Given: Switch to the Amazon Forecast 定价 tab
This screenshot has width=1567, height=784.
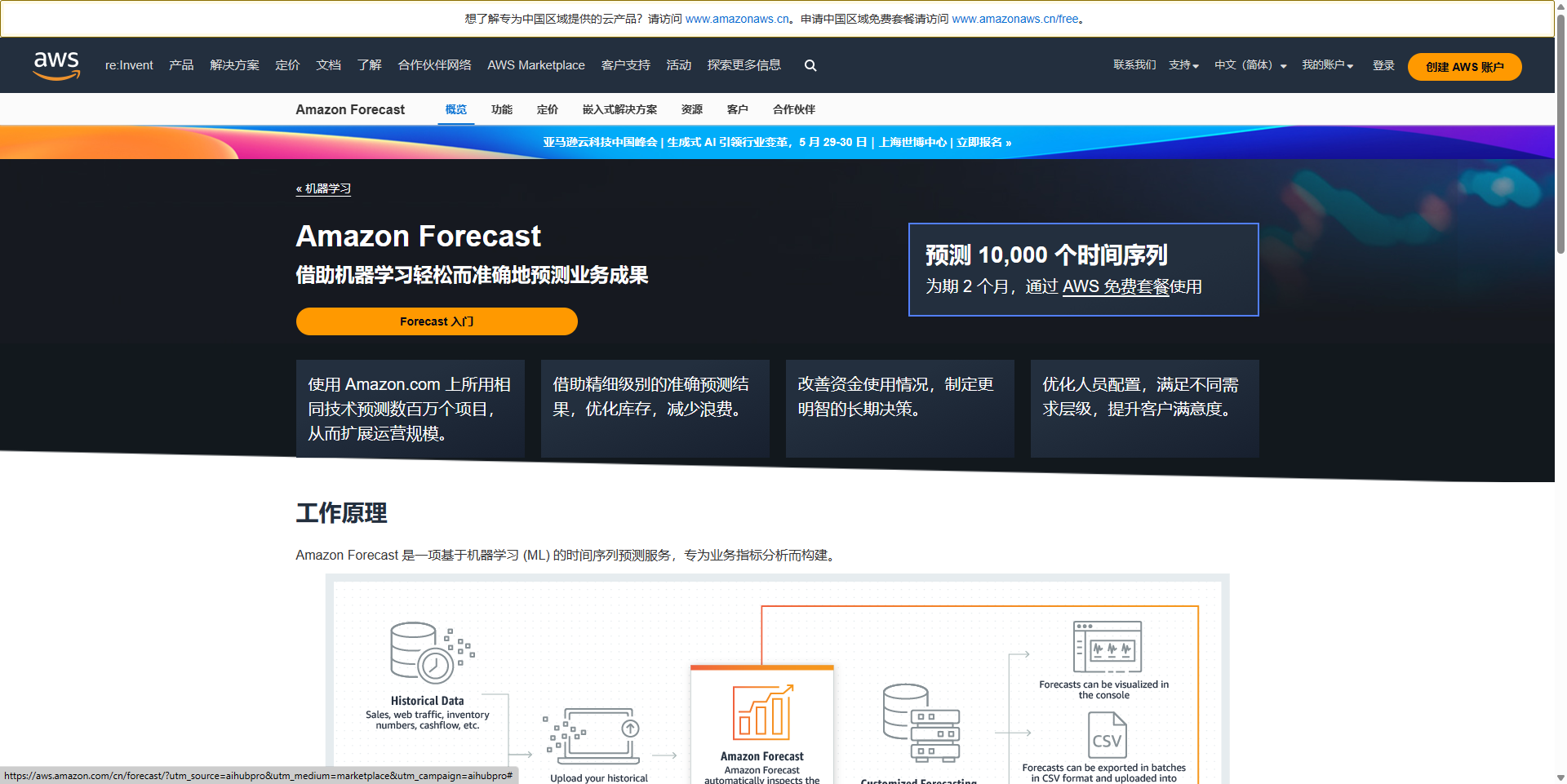Looking at the screenshot, I should point(548,109).
